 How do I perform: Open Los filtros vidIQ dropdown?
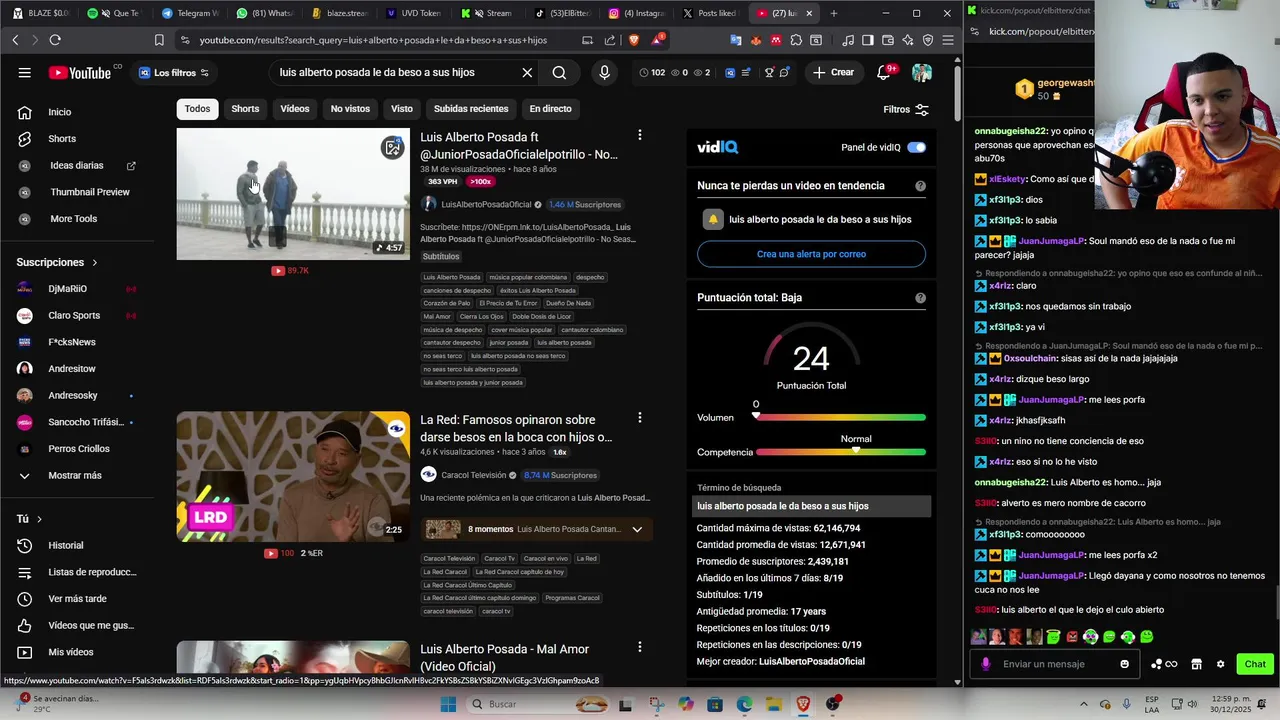tap(174, 72)
